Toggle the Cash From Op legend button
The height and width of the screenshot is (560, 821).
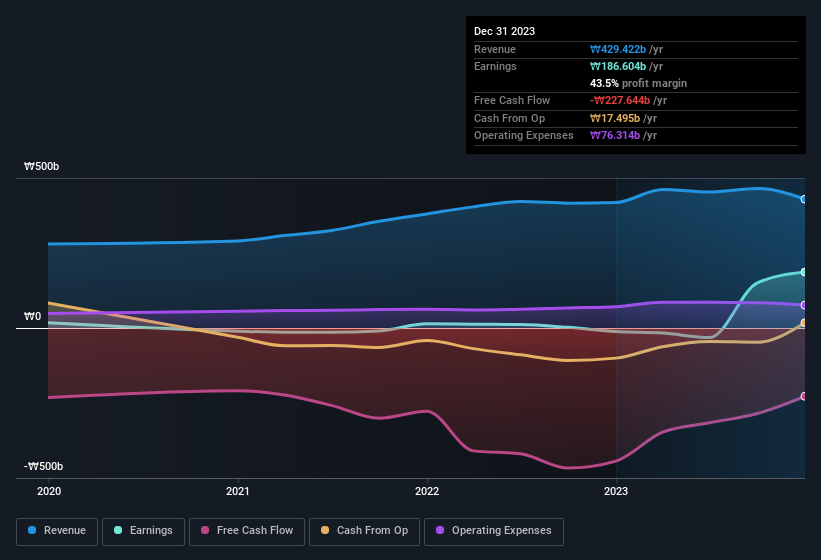coord(364,532)
